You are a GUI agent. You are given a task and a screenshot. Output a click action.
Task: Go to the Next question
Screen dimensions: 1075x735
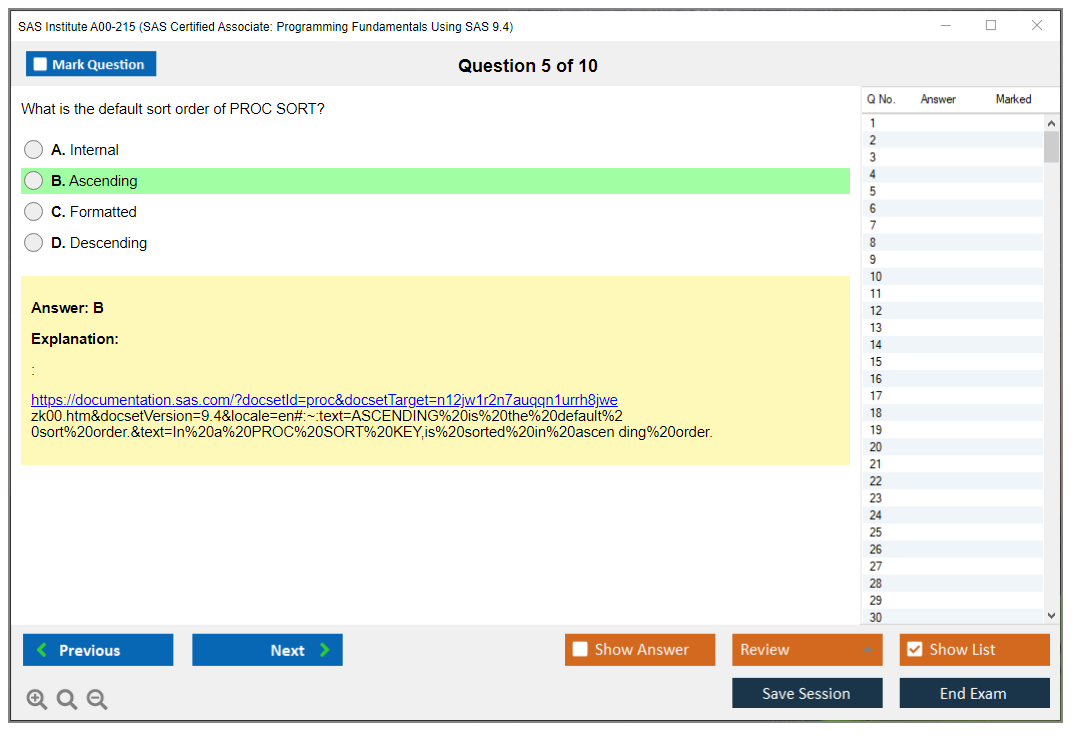(x=267, y=650)
